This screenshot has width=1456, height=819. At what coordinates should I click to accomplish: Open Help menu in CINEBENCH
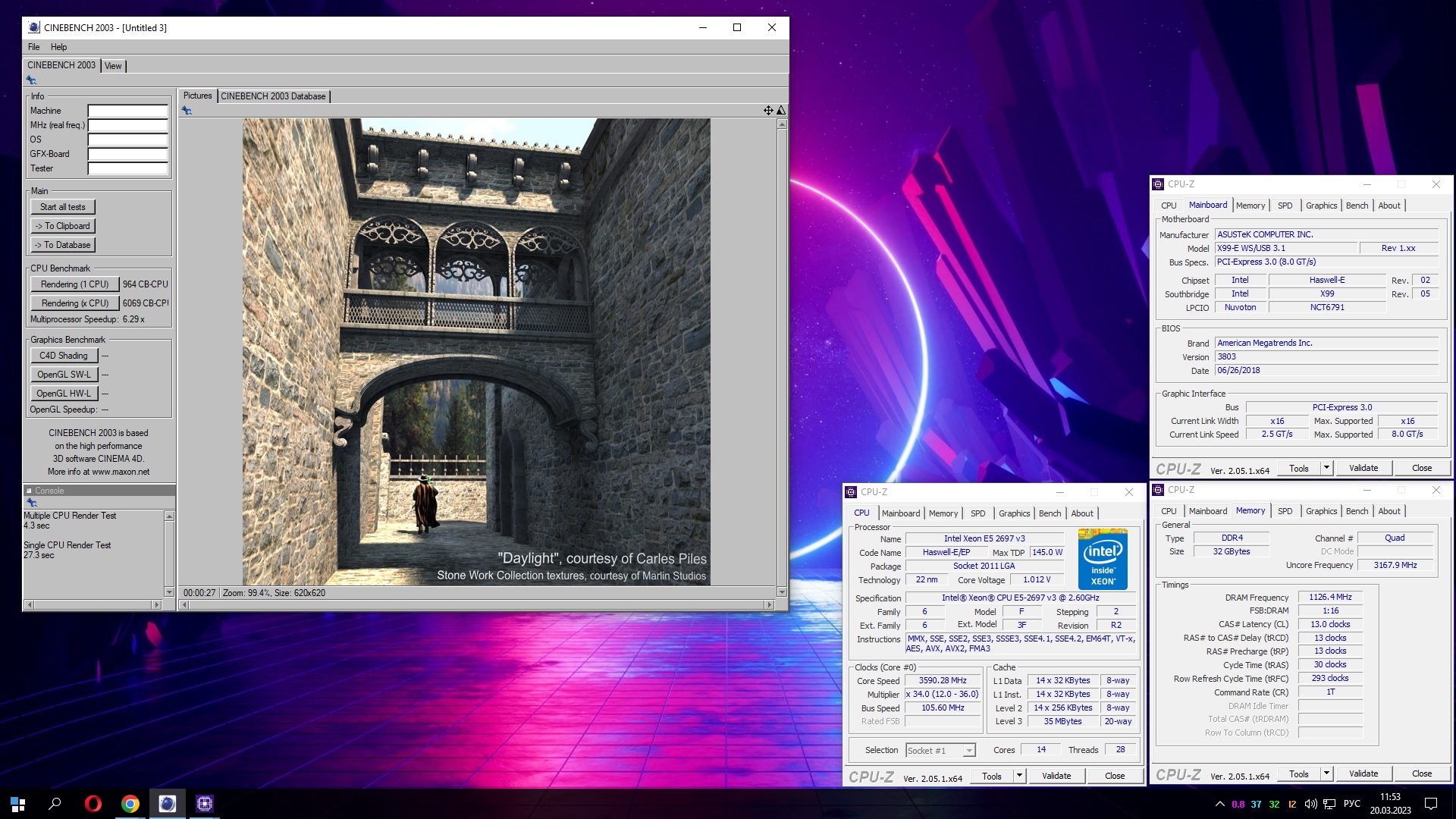click(x=58, y=47)
